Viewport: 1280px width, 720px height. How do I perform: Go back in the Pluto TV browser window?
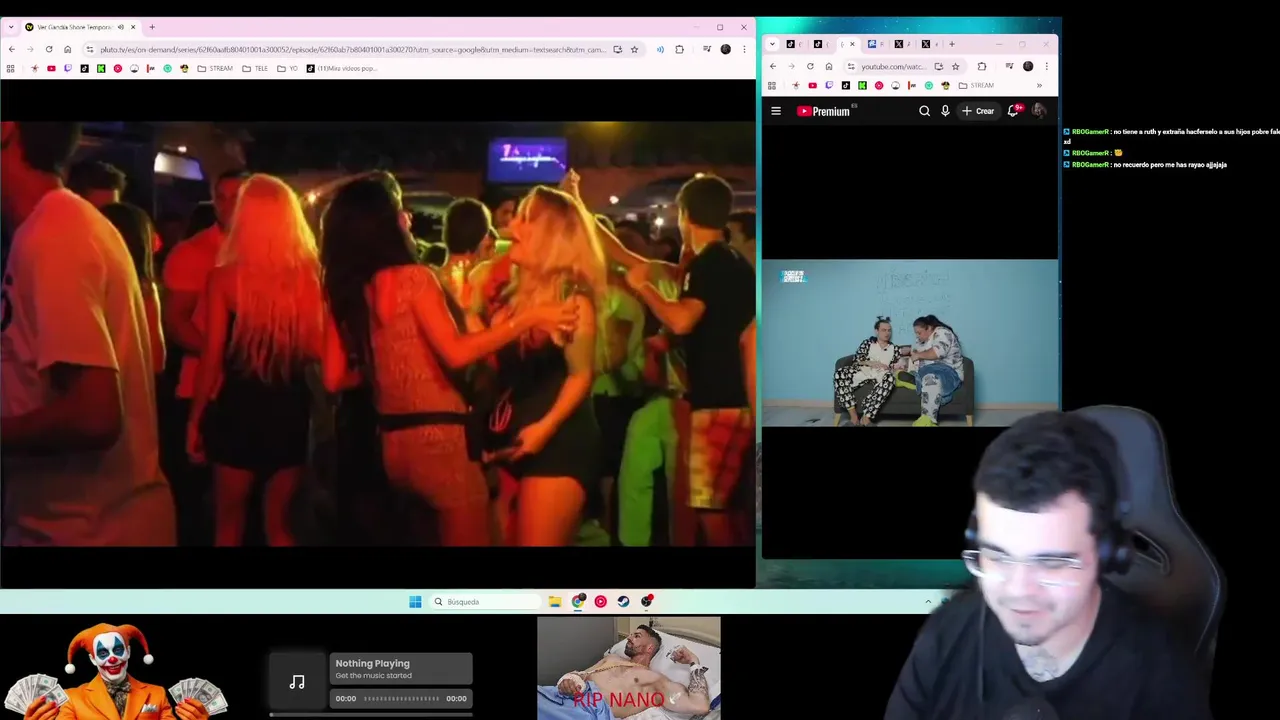[11, 49]
